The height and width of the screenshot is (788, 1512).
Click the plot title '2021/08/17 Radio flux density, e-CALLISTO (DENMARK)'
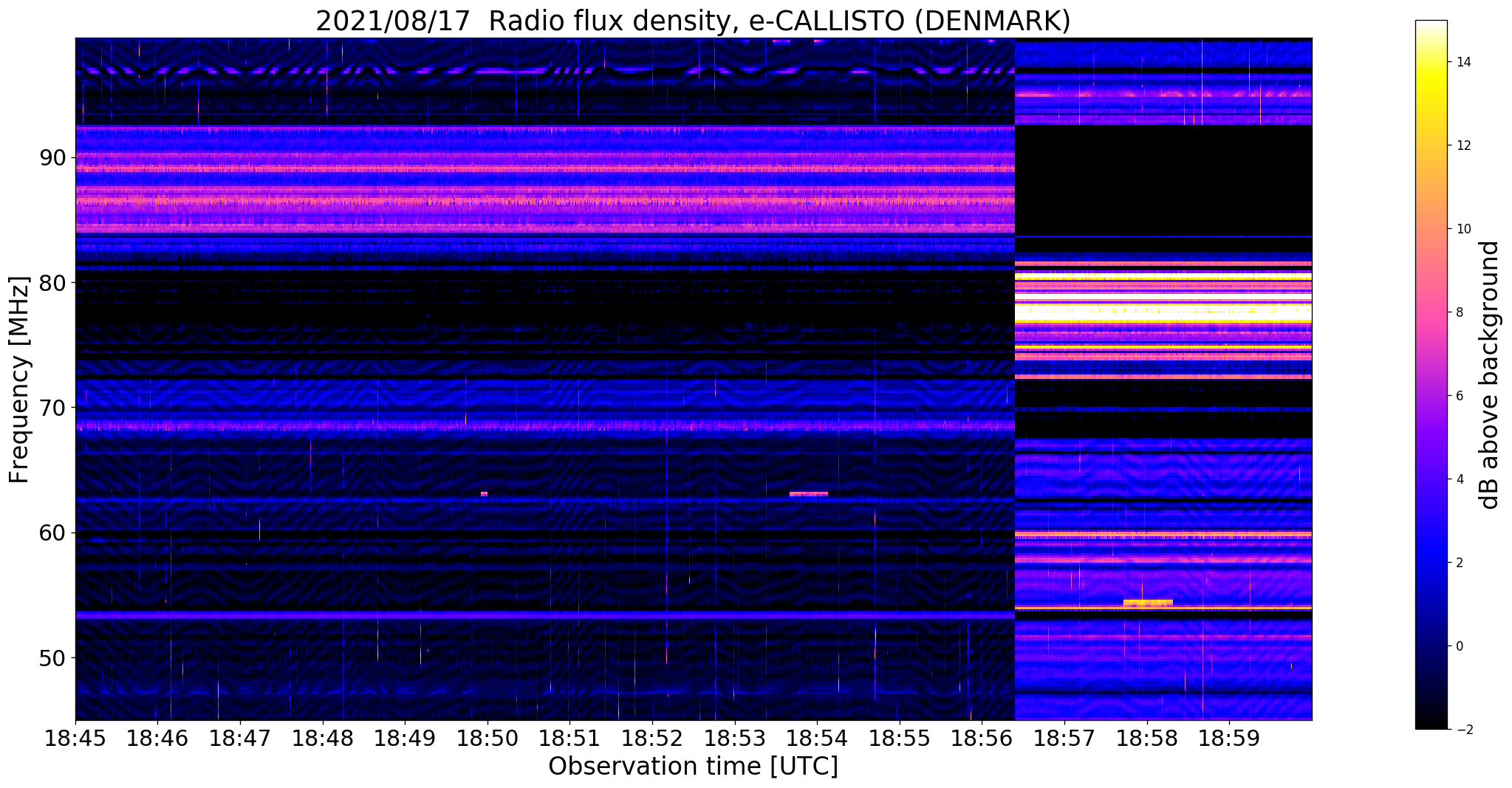pos(693,21)
